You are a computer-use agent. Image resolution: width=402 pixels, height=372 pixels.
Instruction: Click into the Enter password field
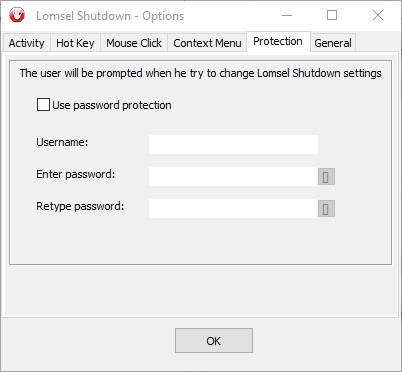click(x=233, y=177)
